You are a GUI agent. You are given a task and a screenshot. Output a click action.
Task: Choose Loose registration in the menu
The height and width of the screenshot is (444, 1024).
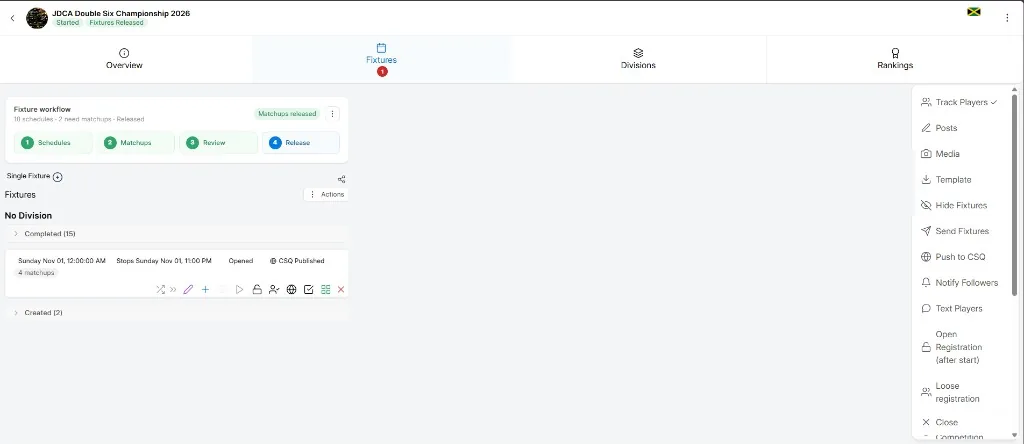pyautogui.click(x=959, y=392)
